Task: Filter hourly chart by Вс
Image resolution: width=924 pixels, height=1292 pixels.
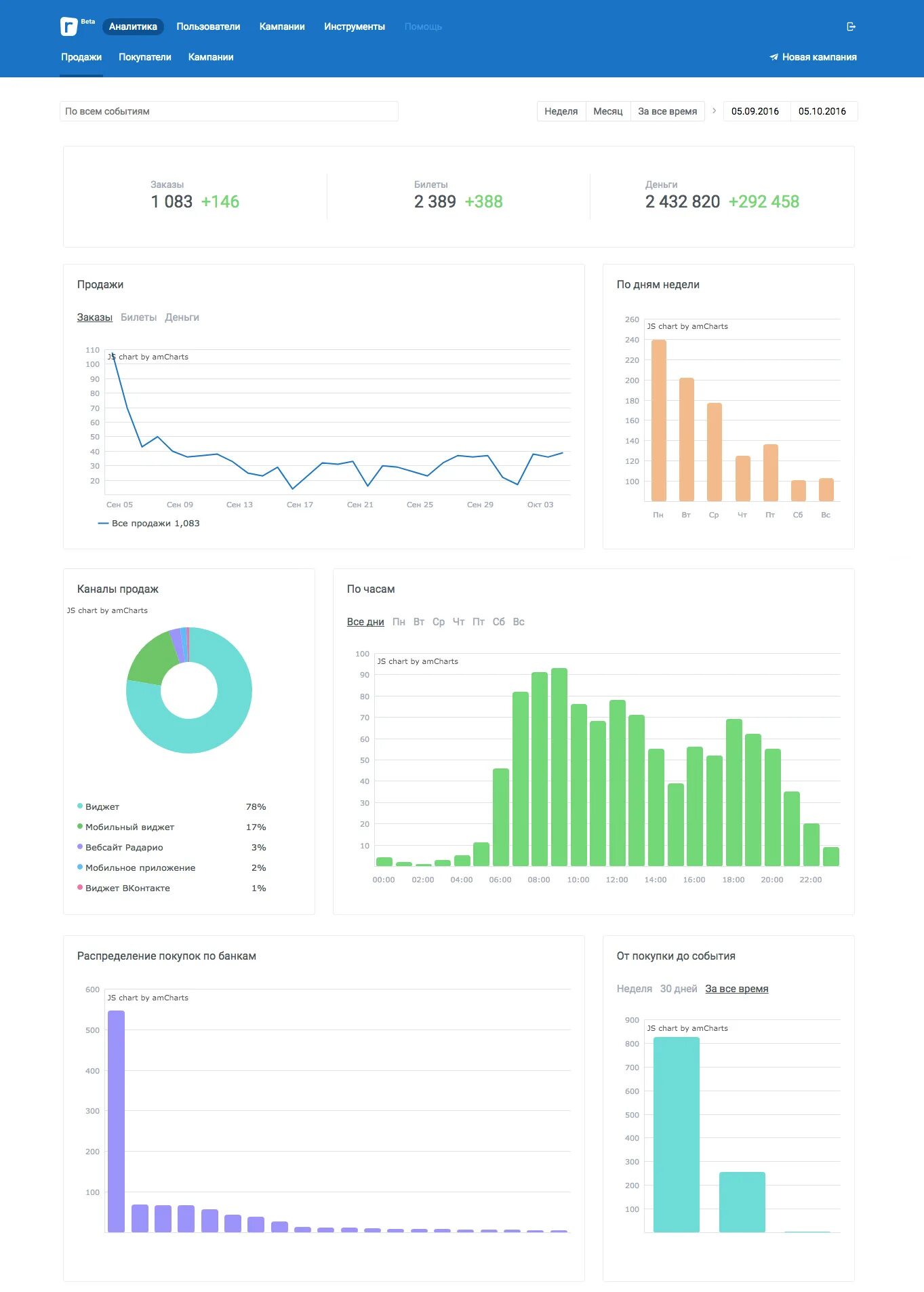Action: [x=519, y=622]
